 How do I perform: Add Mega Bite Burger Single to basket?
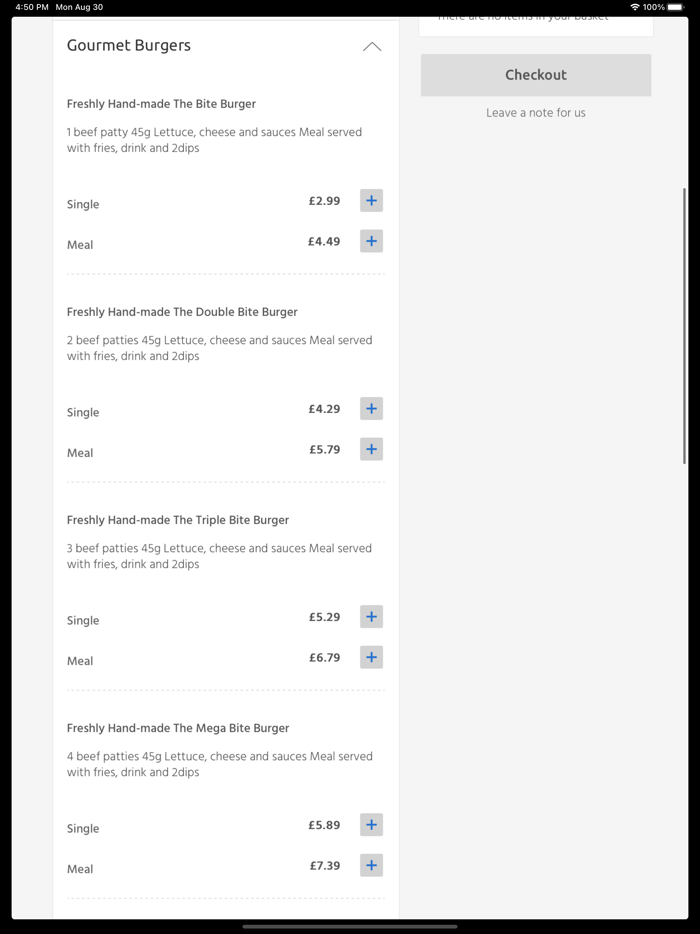coord(371,825)
